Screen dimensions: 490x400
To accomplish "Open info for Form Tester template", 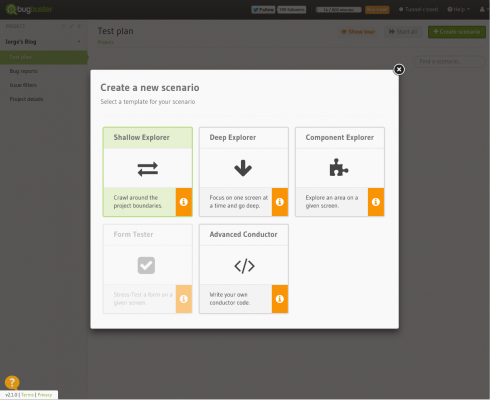I will coord(184,299).
